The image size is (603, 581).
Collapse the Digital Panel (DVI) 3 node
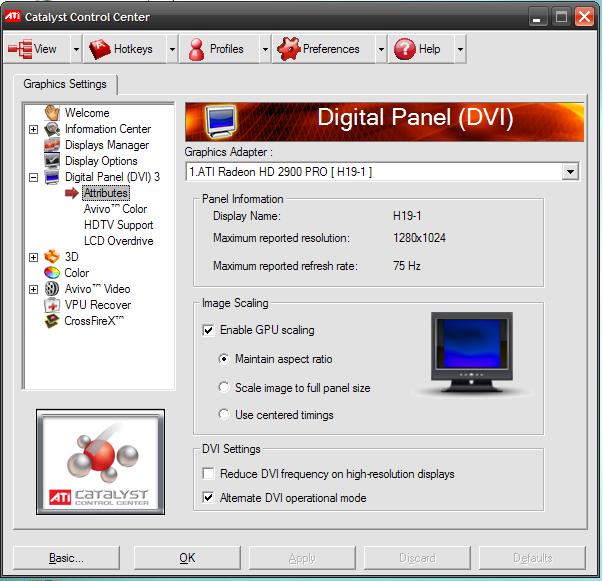click(x=34, y=177)
